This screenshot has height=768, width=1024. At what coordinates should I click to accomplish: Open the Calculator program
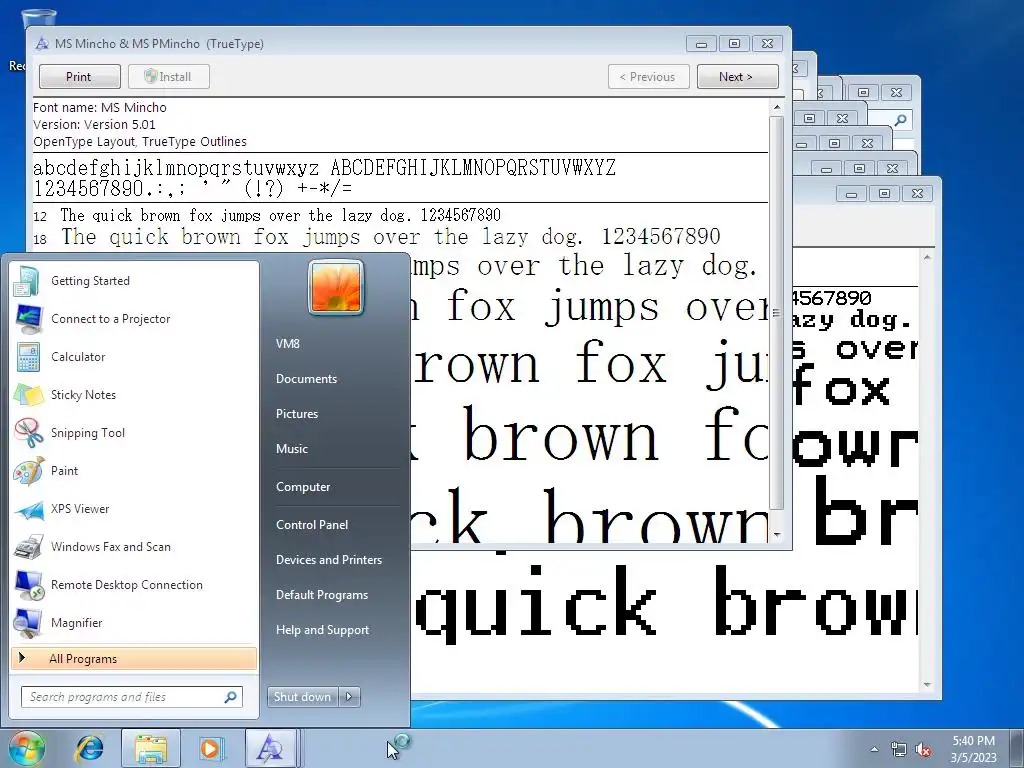[x=135, y=357]
